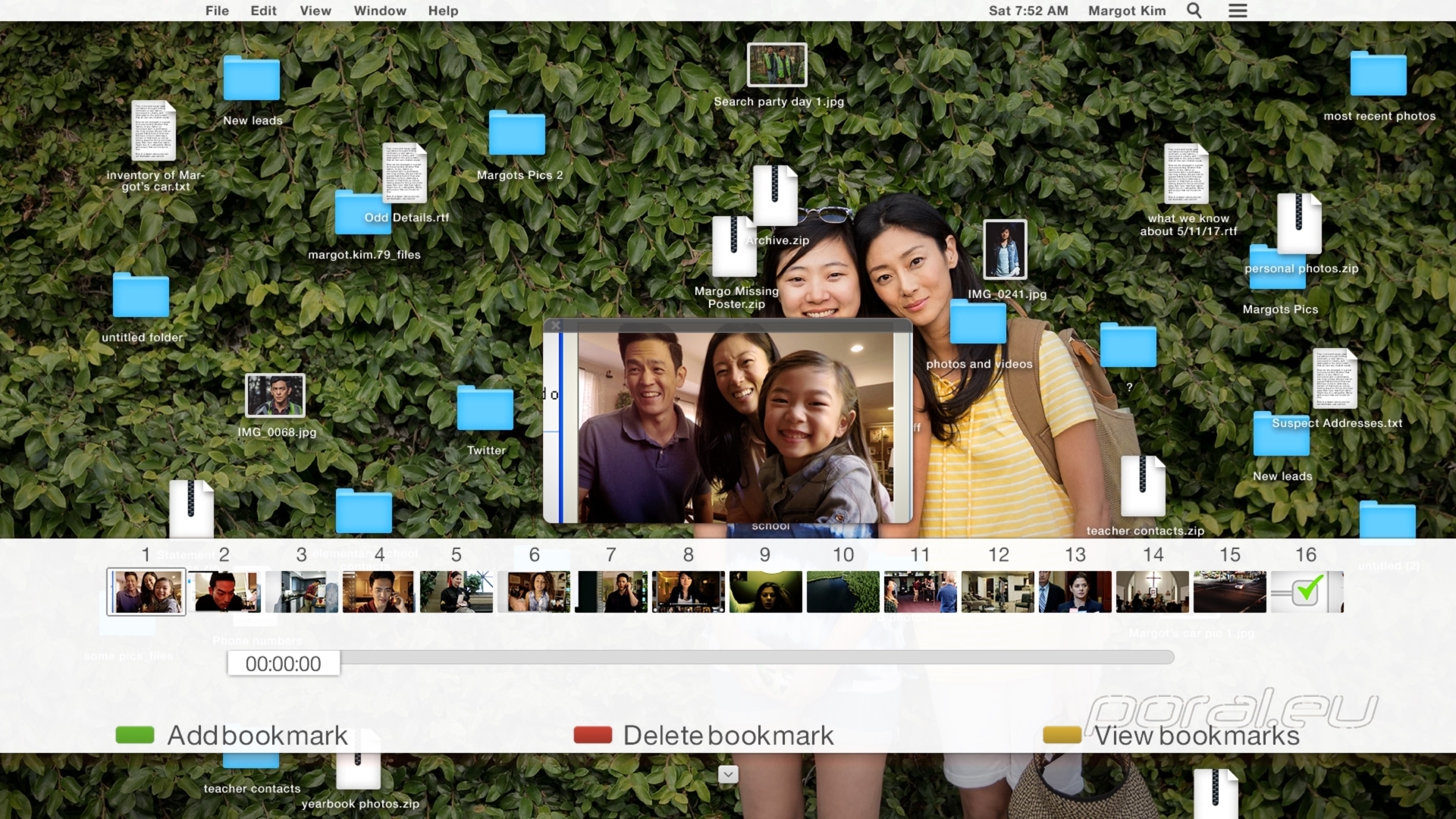Open the Window menu

pos(380,11)
